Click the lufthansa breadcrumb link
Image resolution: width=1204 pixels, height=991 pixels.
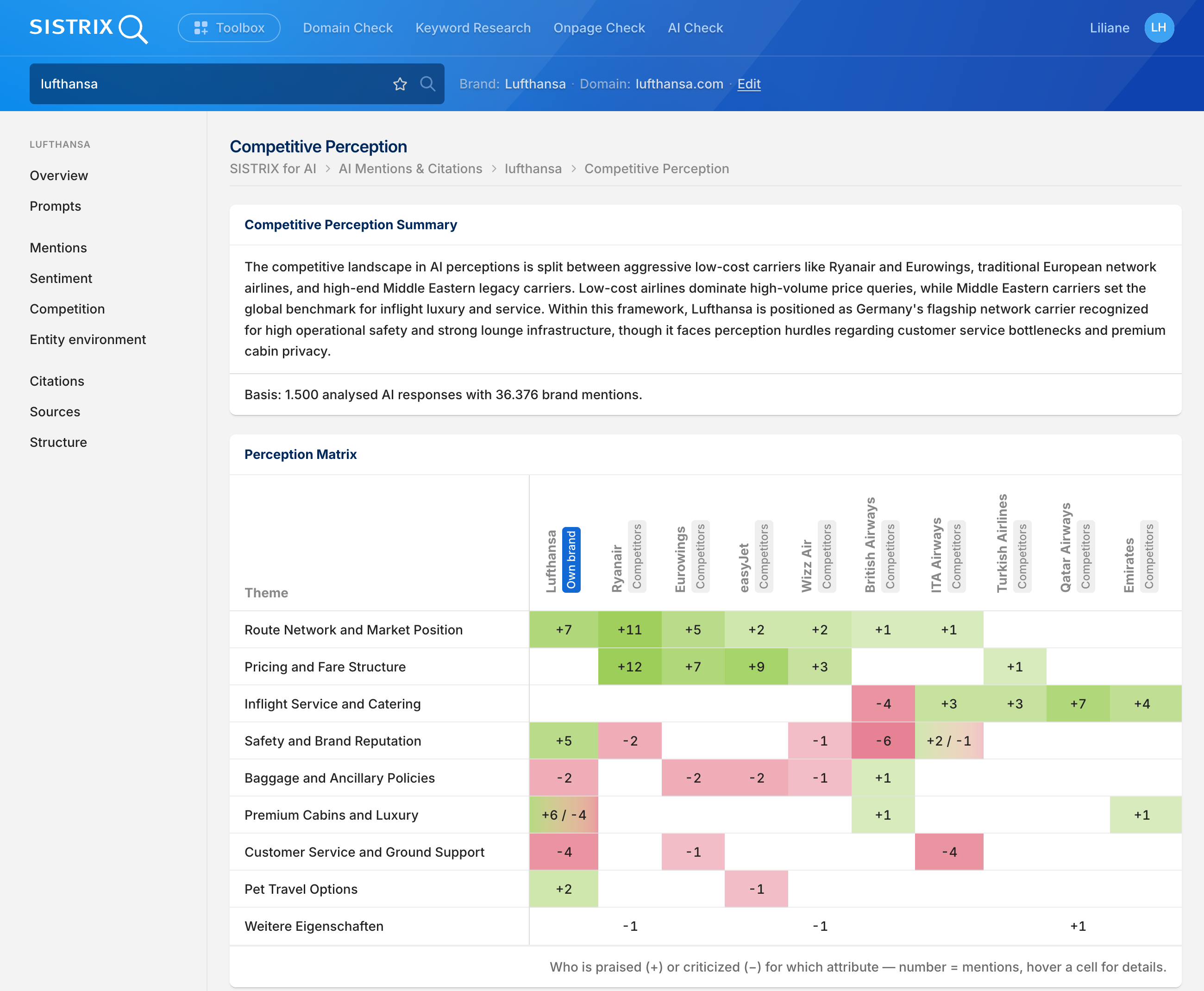point(533,169)
